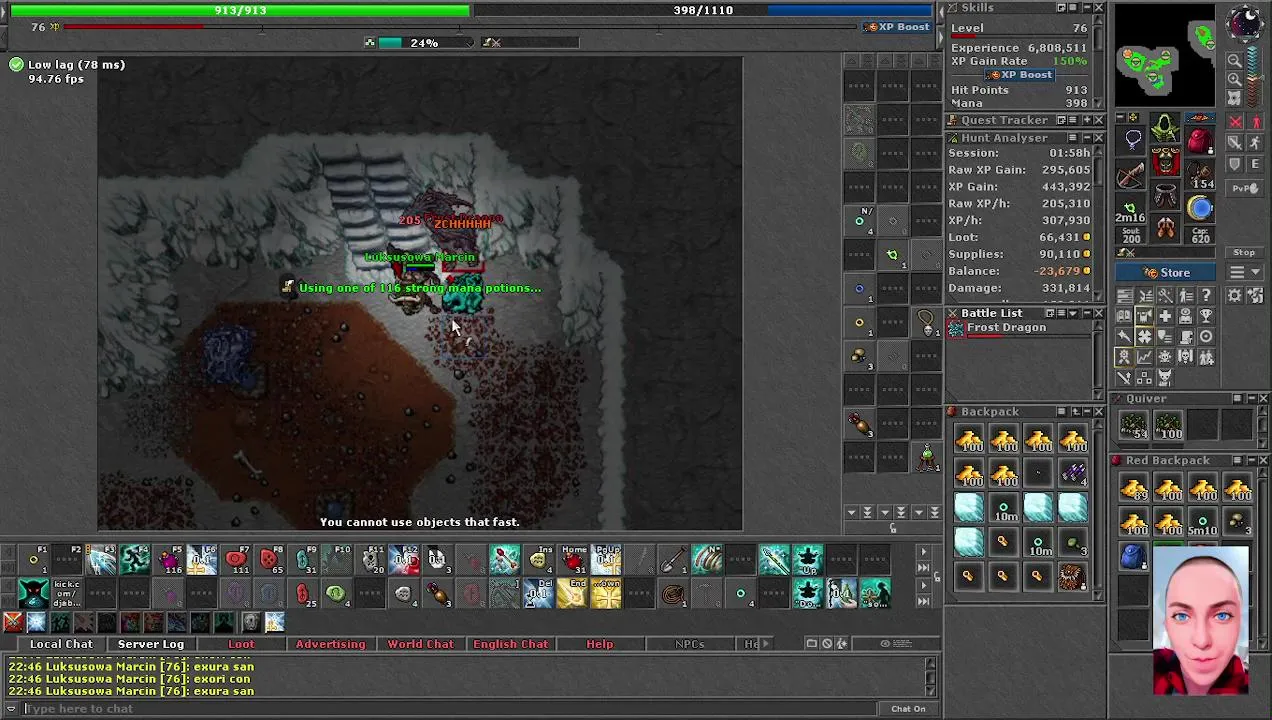Toggle the PvP mode button

pos(1244,188)
